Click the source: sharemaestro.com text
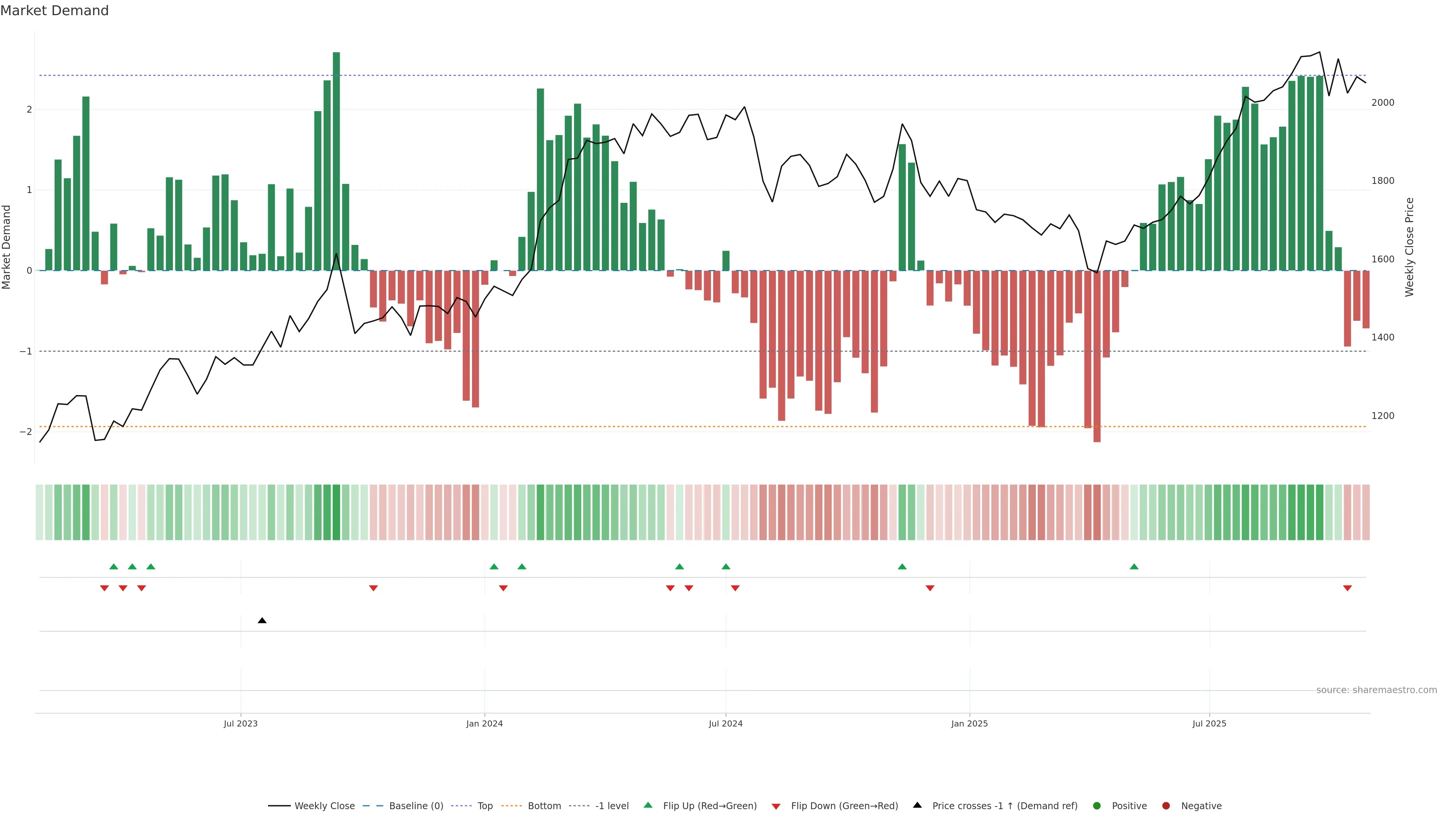1456x819 pixels. point(1376,690)
